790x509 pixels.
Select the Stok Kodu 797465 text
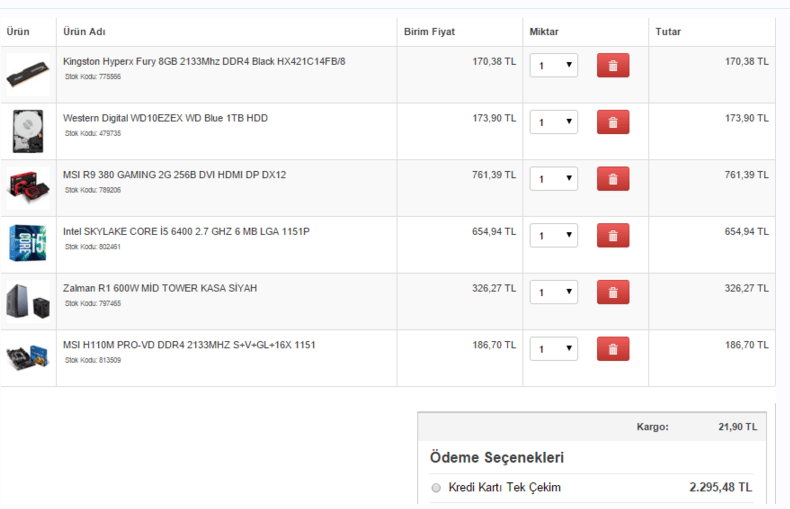click(x=93, y=303)
